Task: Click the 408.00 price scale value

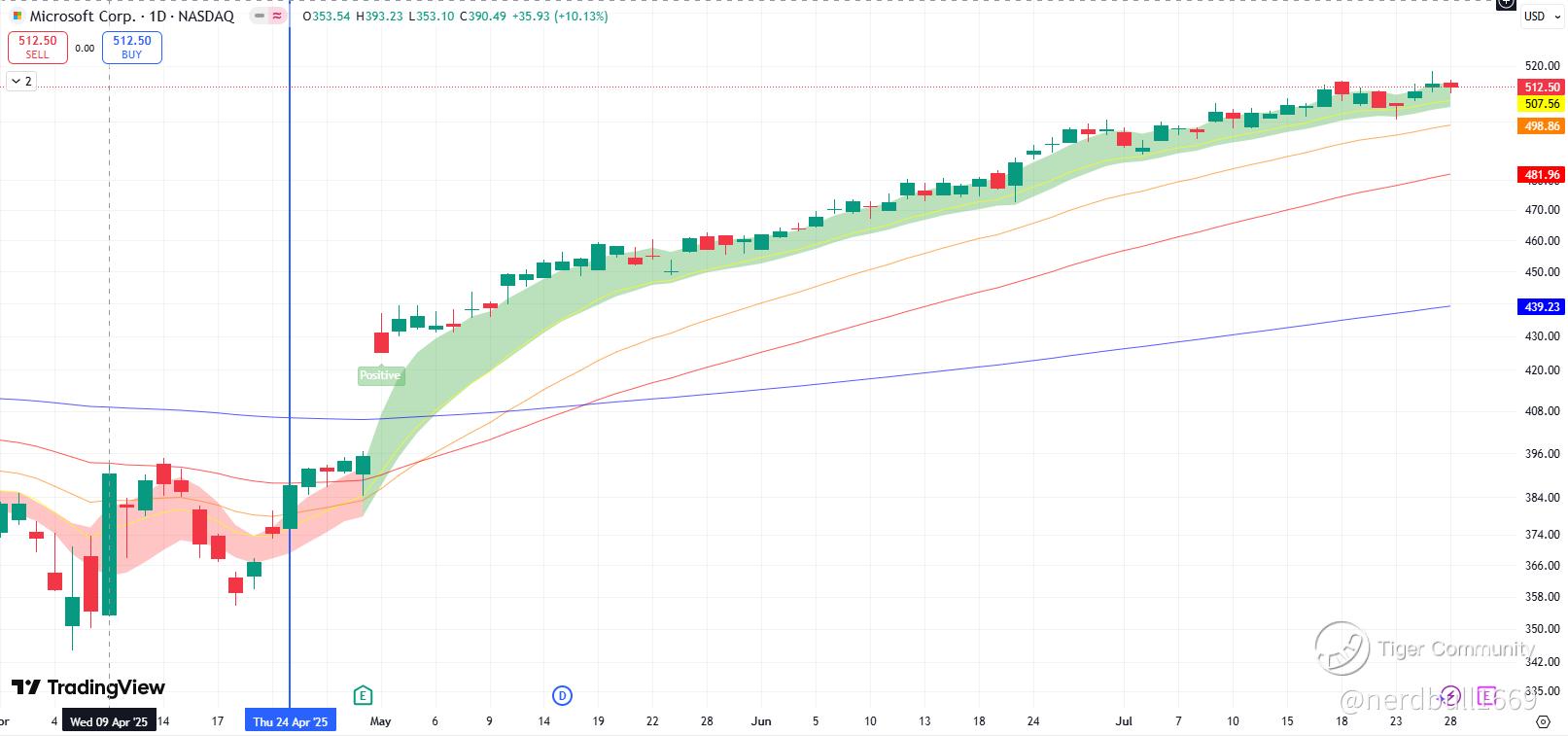Action: (1542, 411)
